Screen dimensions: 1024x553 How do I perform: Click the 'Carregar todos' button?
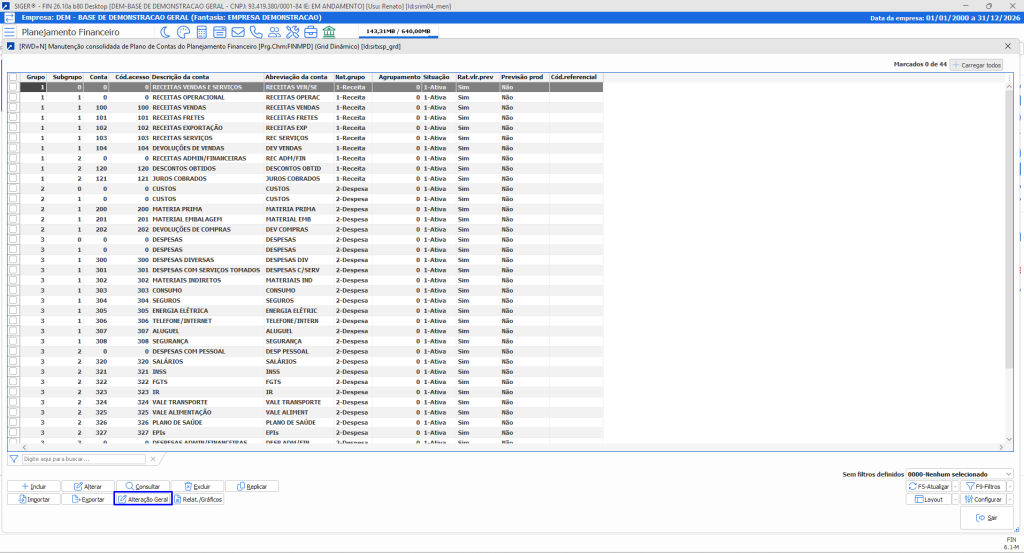[976, 65]
